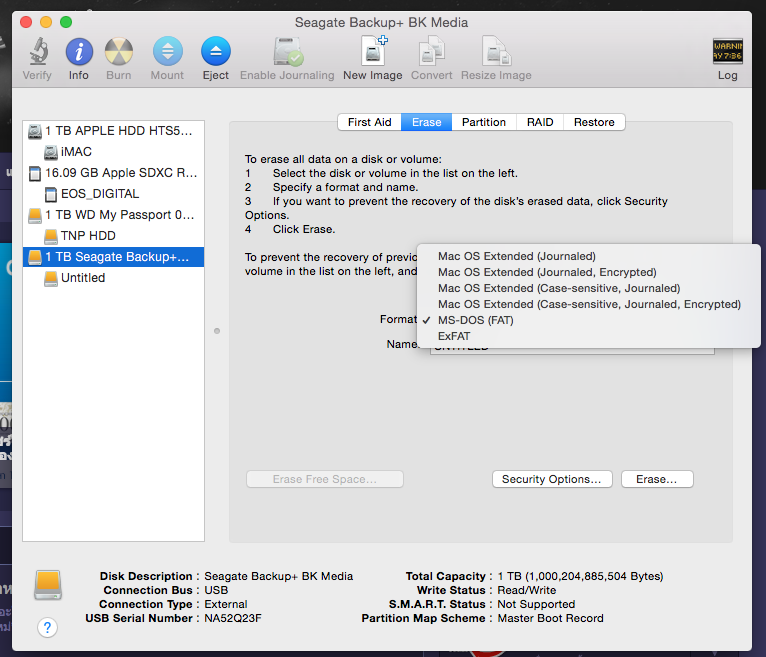
Task: Select 1 TB APPLE HDD disk
Action: tap(113, 131)
